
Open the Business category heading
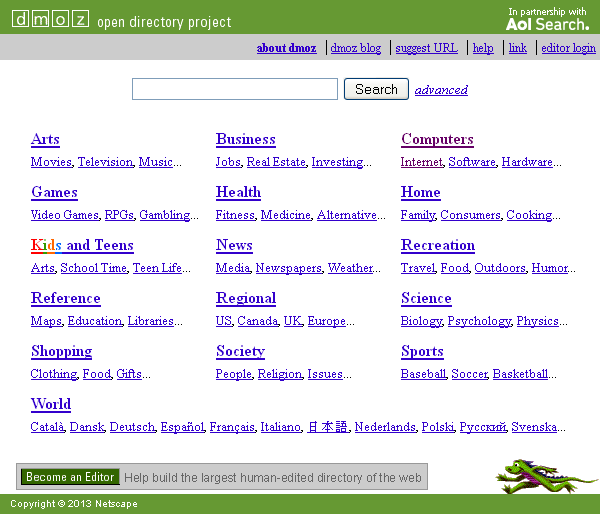[x=246, y=139]
